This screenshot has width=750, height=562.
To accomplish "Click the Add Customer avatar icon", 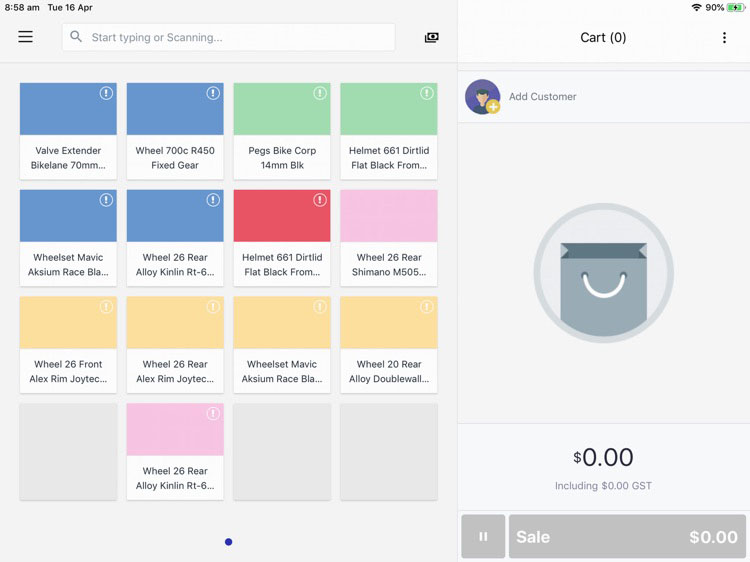I will [483, 97].
